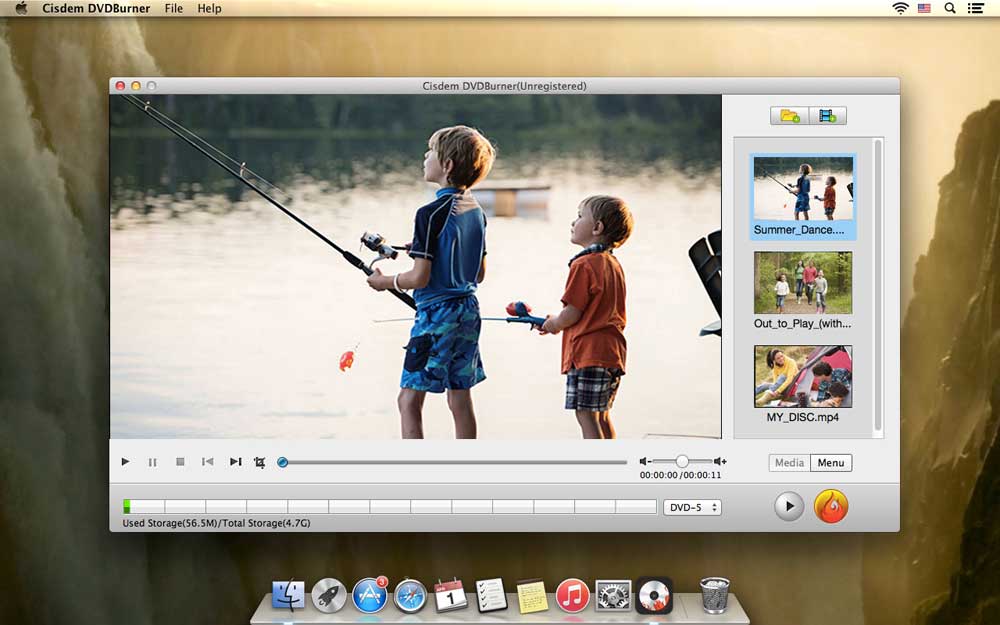Switch to the Menu view
Viewport: 1000px width, 625px height.
click(831, 463)
